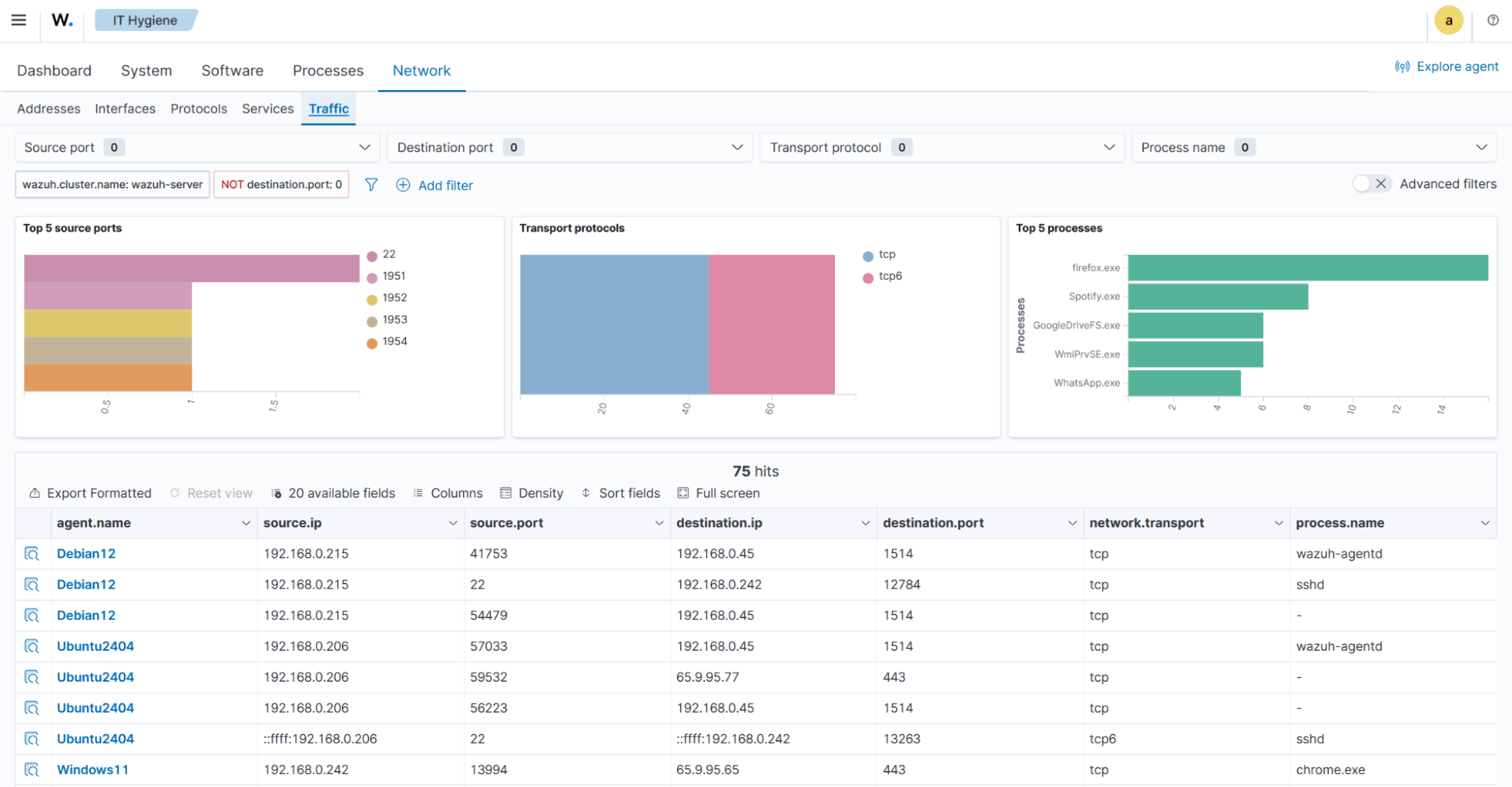Click the Add filter button
The width and height of the screenshot is (1512, 787).
(x=435, y=185)
